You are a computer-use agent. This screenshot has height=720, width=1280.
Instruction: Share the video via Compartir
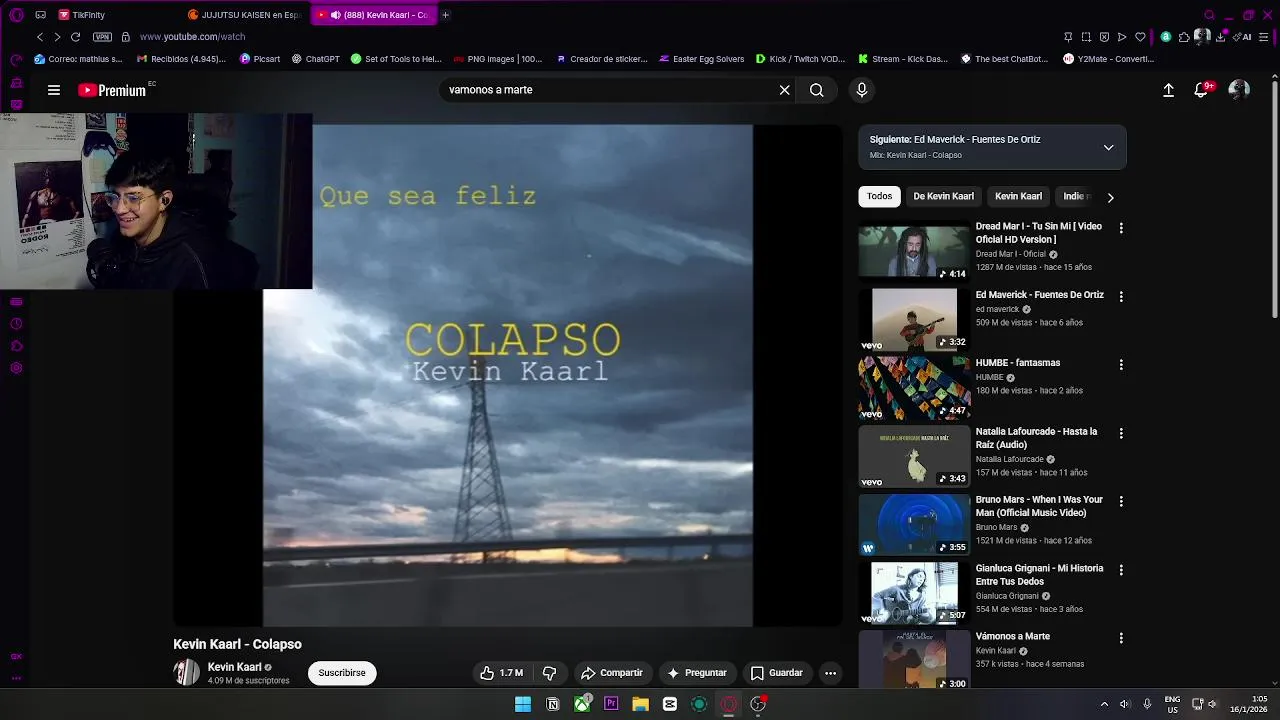(612, 673)
